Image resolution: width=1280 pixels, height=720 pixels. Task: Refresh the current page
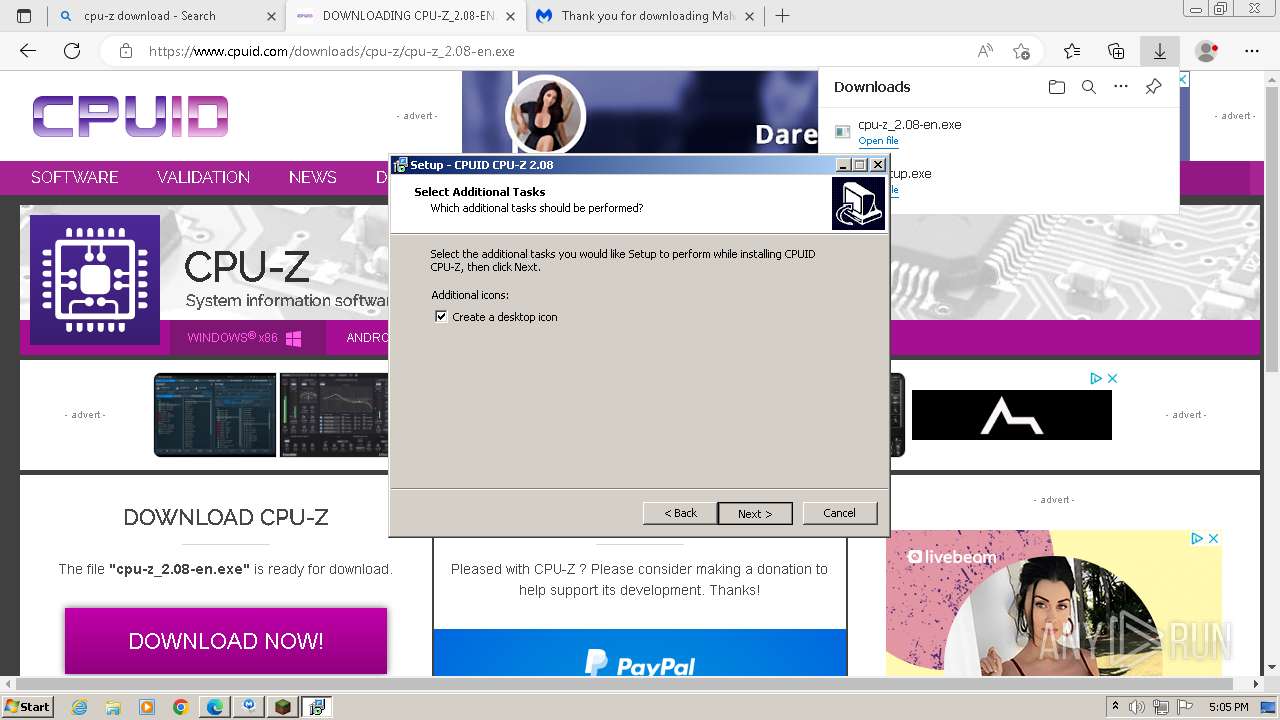pyautogui.click(x=72, y=51)
